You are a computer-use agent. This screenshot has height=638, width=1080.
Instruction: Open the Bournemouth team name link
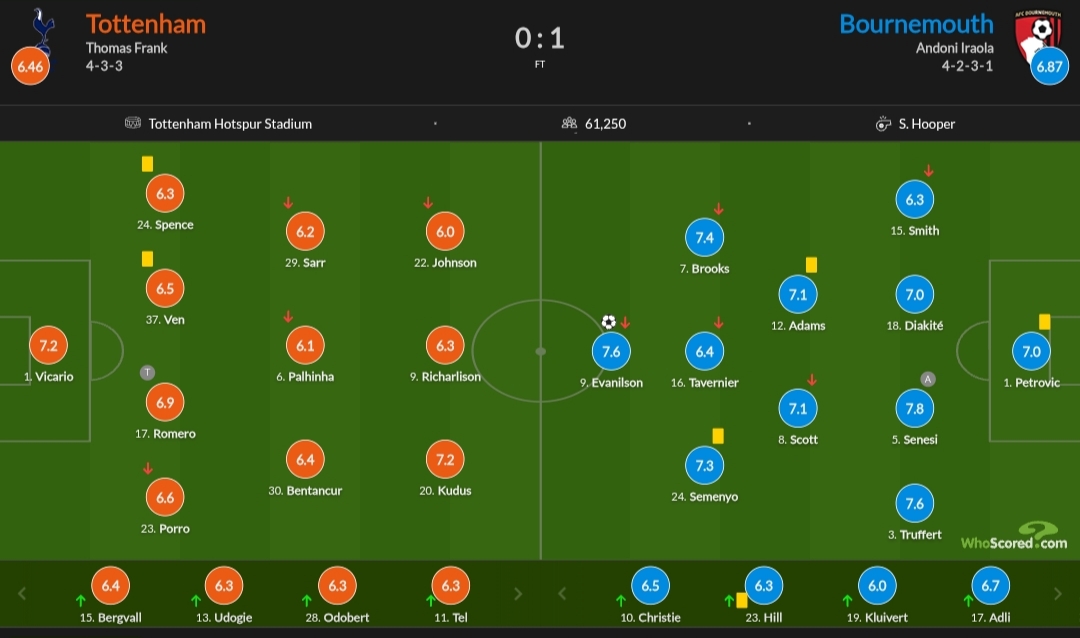(916, 24)
